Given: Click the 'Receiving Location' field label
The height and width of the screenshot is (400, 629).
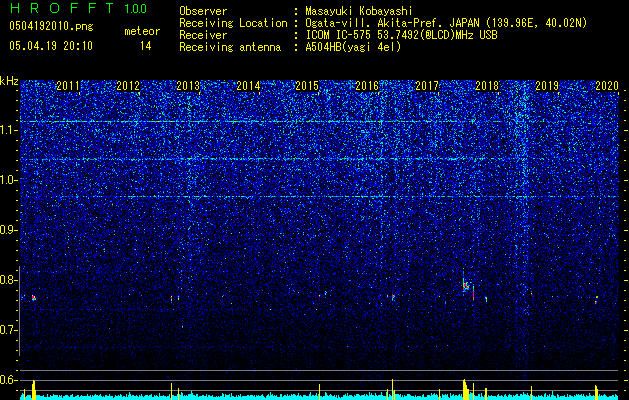Looking at the screenshot, I should point(233,23).
